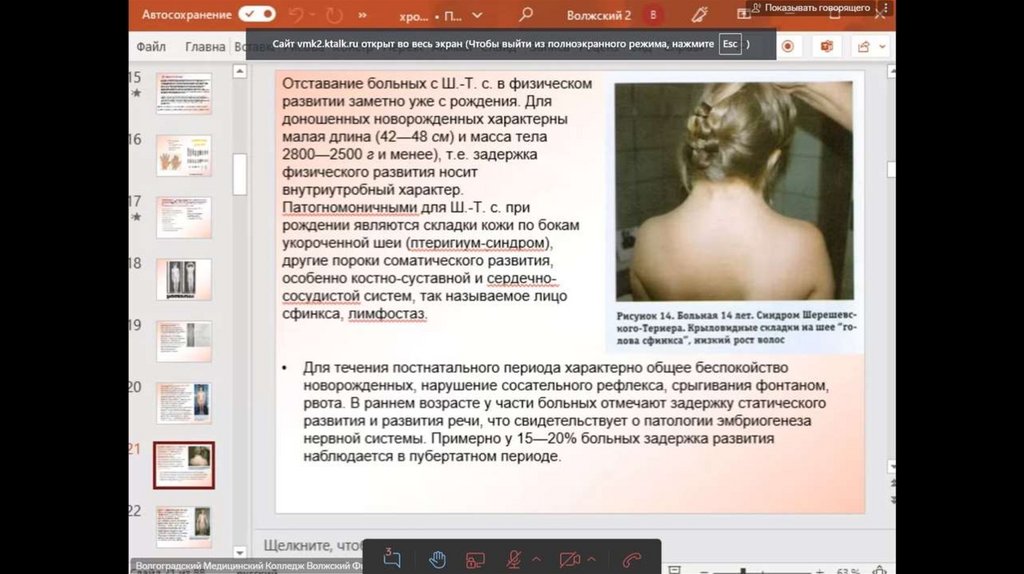Switch to the Главная ribbon tab

click(x=205, y=47)
